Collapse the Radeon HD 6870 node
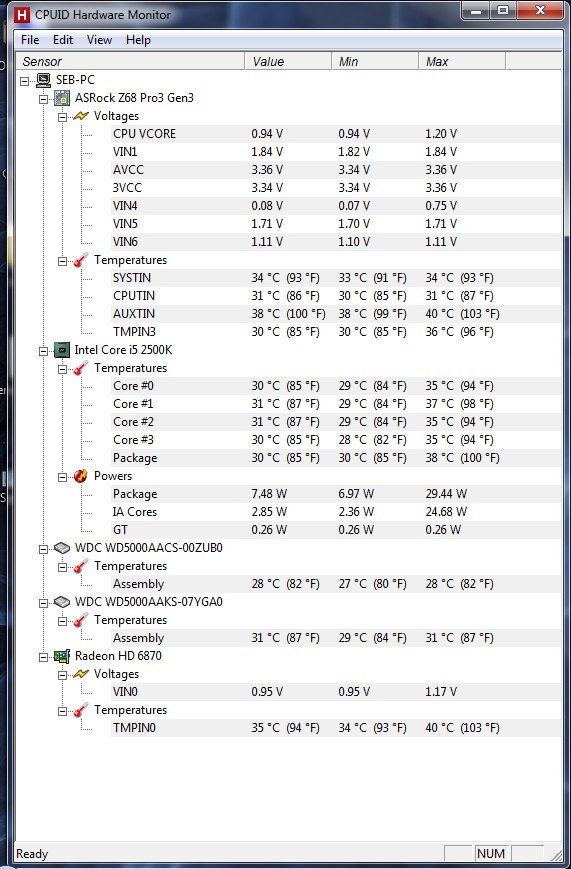This screenshot has height=869, width=571. [x=43, y=657]
